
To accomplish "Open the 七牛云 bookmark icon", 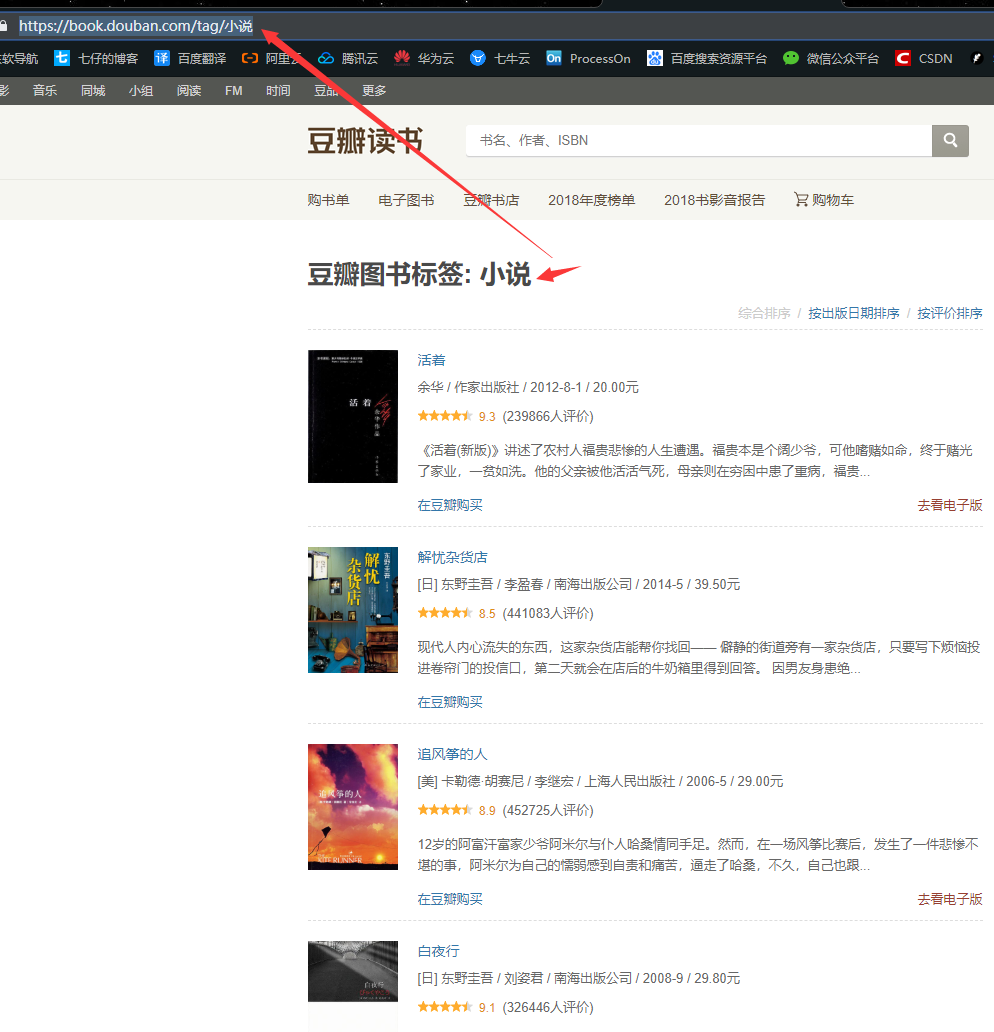I will point(478,58).
